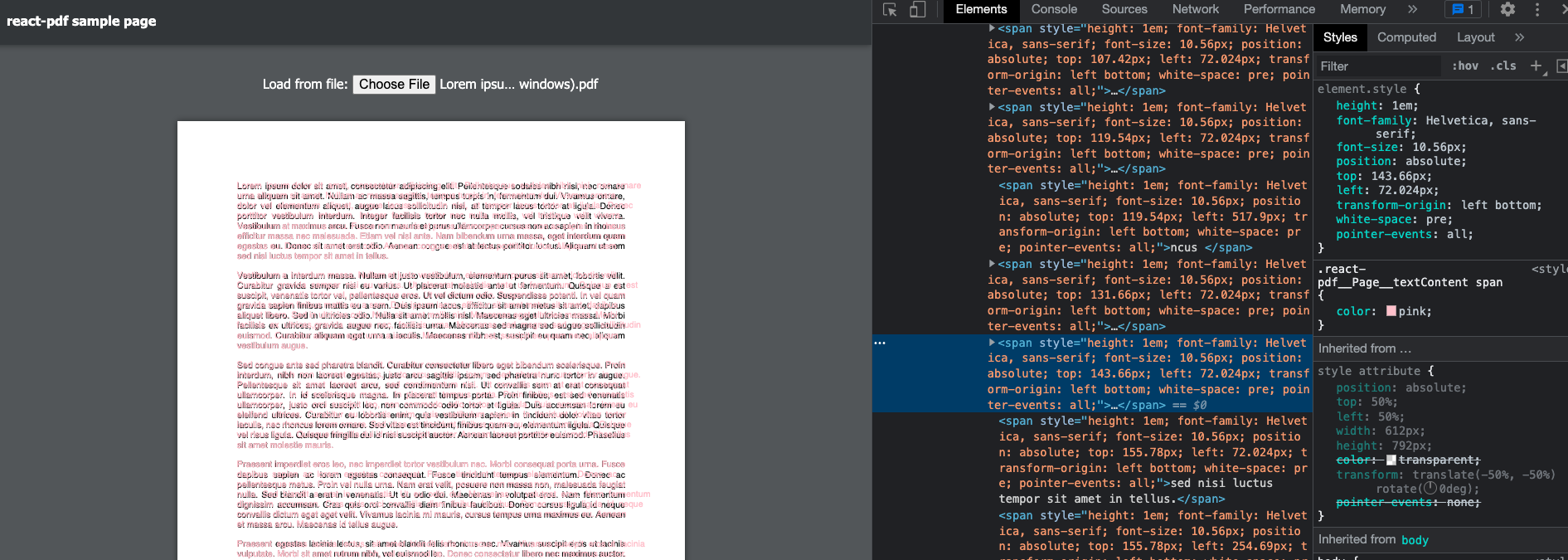Edit 'pointer-events: all' declaration
This screenshot has width=1568, height=560.
click(1404, 235)
